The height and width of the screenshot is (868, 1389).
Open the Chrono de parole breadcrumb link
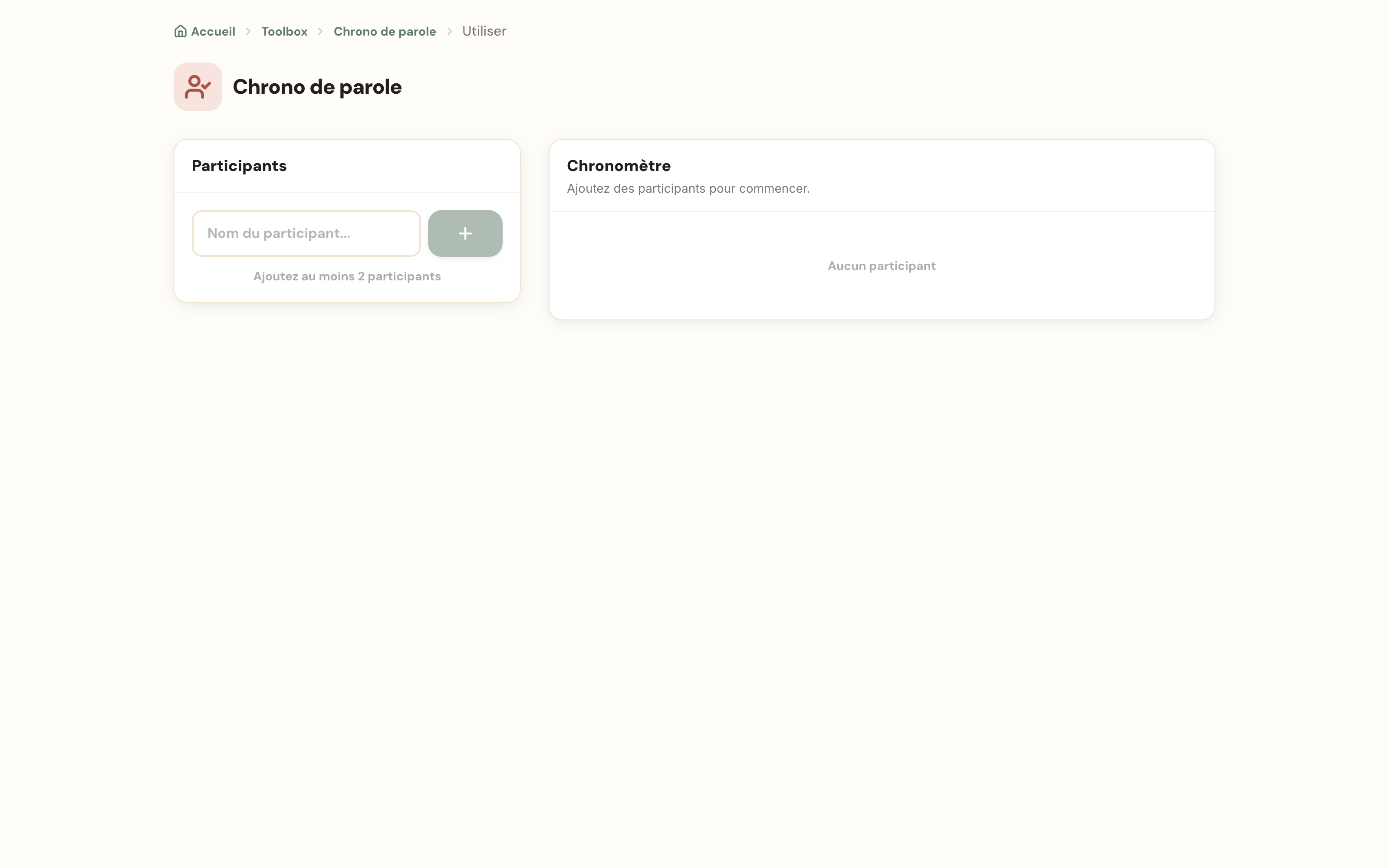tap(385, 31)
